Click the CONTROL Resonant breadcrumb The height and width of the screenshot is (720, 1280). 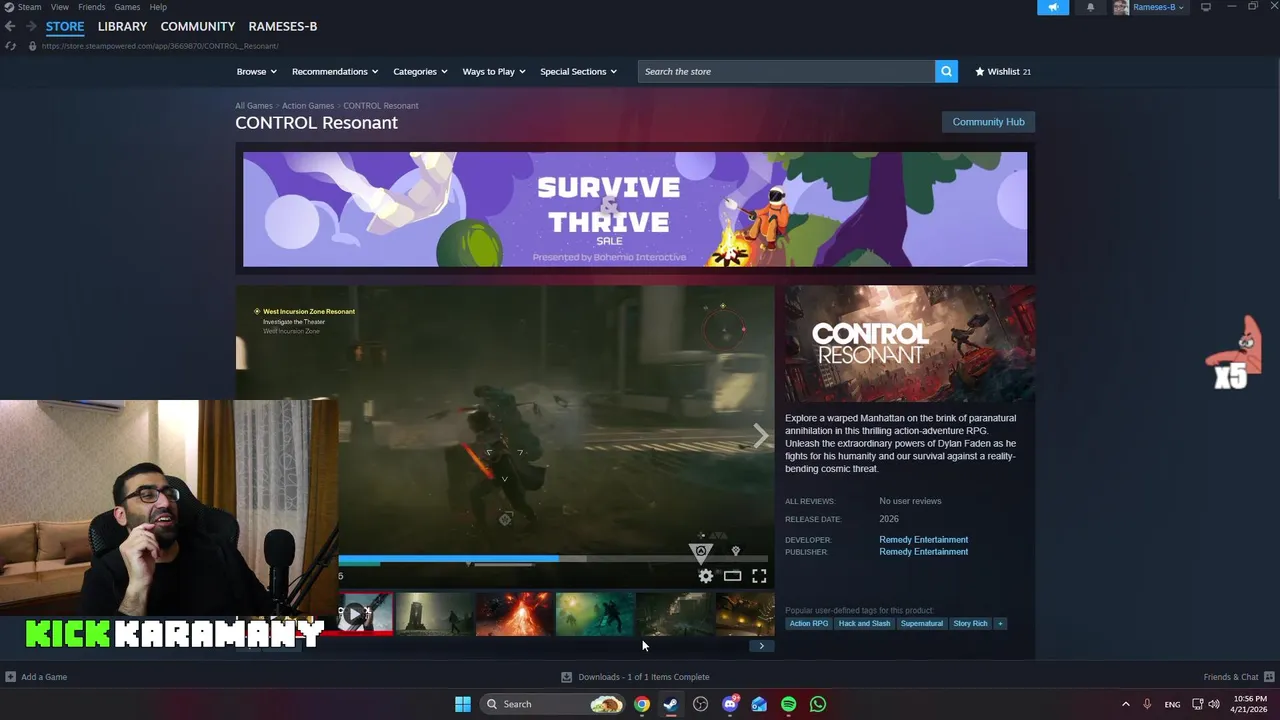[x=381, y=106]
